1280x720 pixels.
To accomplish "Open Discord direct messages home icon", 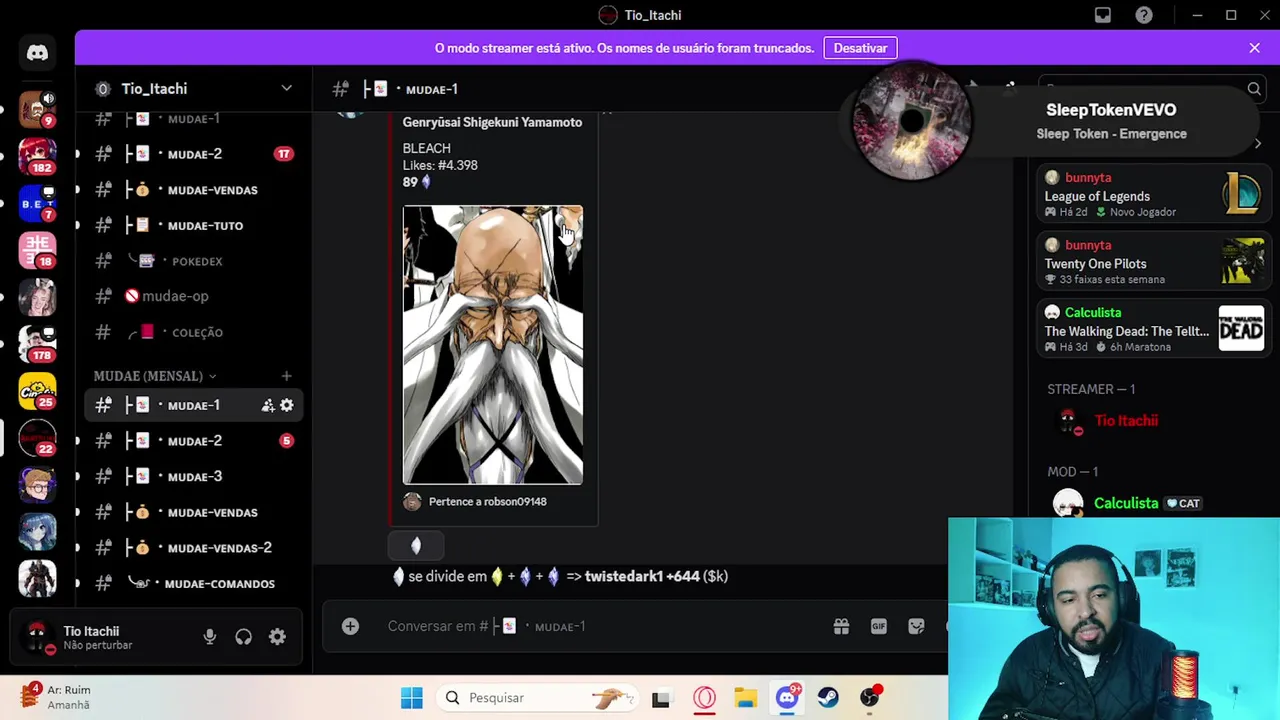I will [37, 53].
